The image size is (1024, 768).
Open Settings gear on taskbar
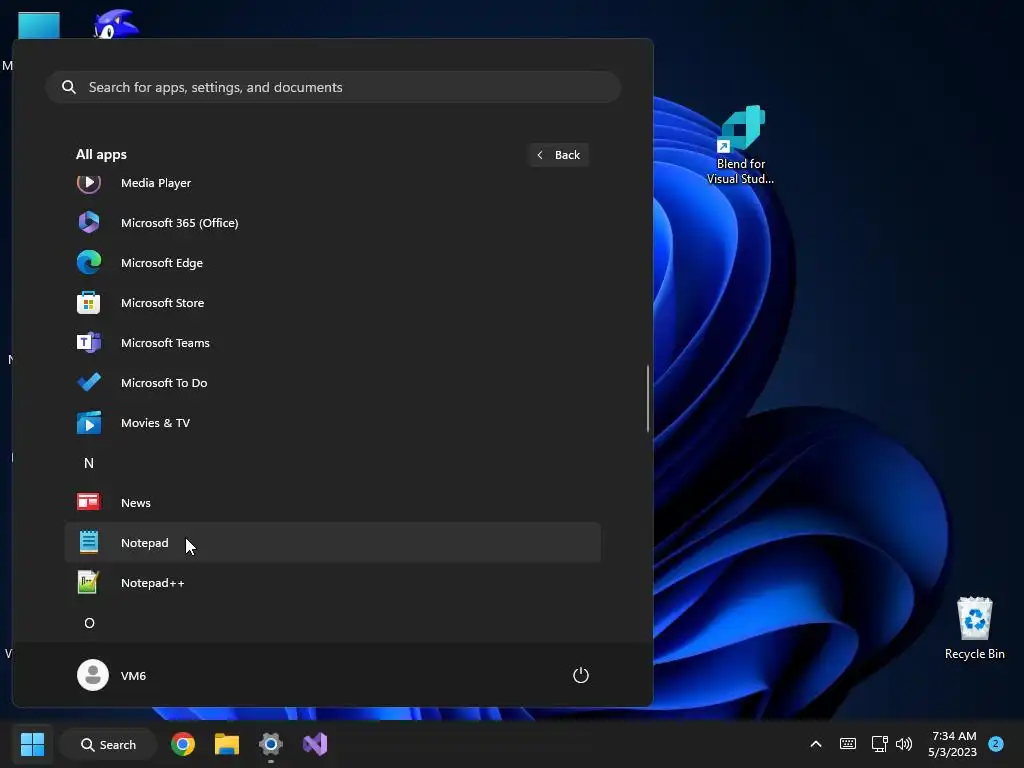[x=270, y=744]
